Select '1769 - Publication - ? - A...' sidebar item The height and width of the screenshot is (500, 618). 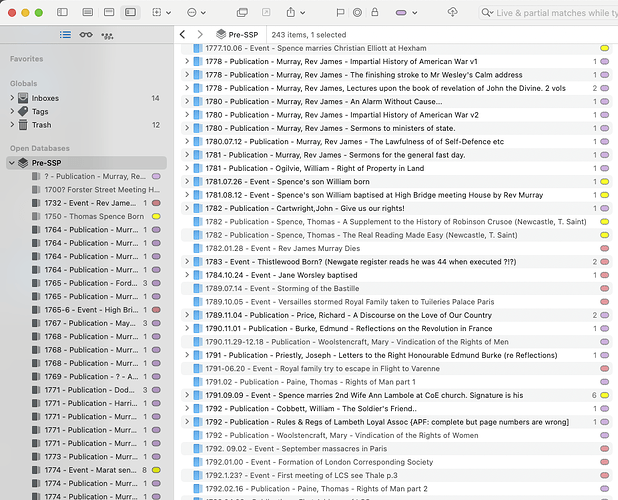86,376
